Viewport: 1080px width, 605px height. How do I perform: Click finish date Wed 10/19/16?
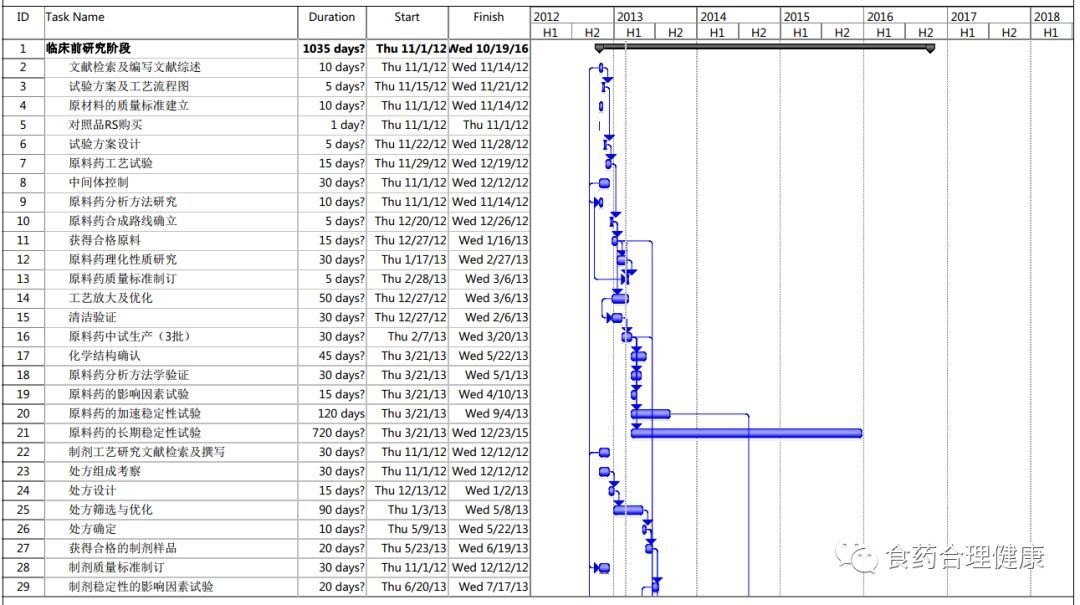488,49
